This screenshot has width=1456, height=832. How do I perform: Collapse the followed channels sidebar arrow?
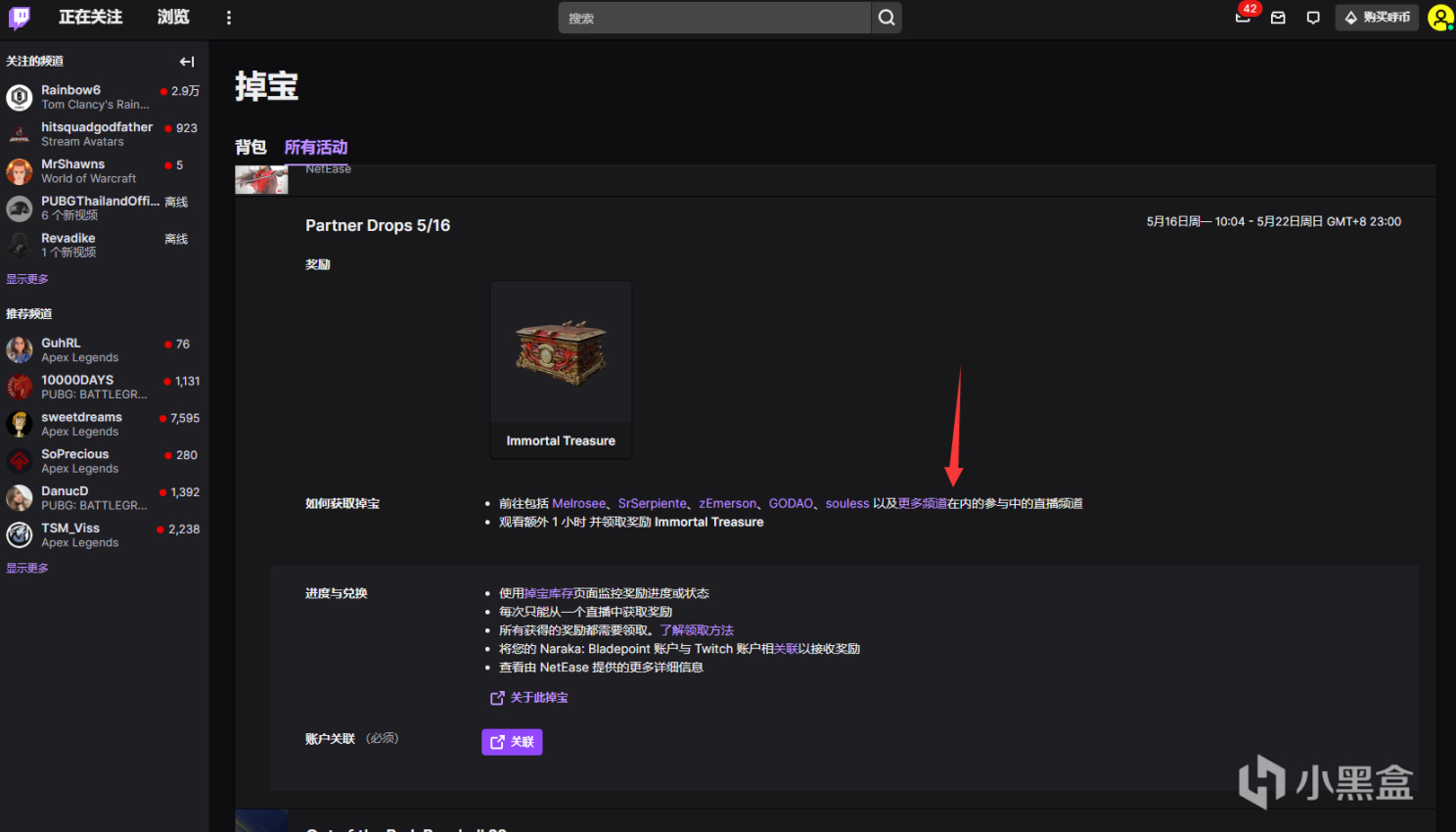[x=187, y=62]
